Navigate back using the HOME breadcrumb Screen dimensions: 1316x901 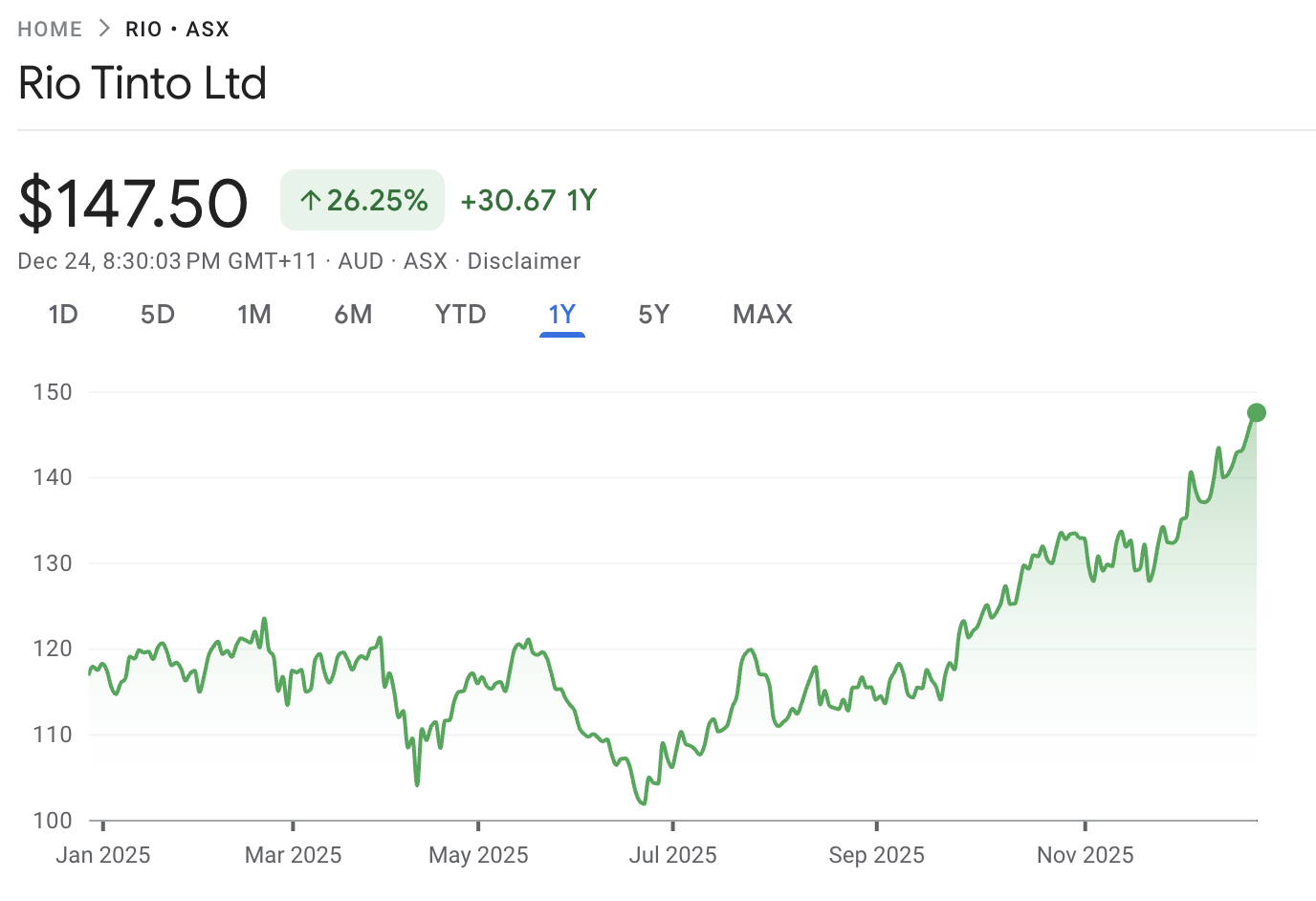coord(49,29)
